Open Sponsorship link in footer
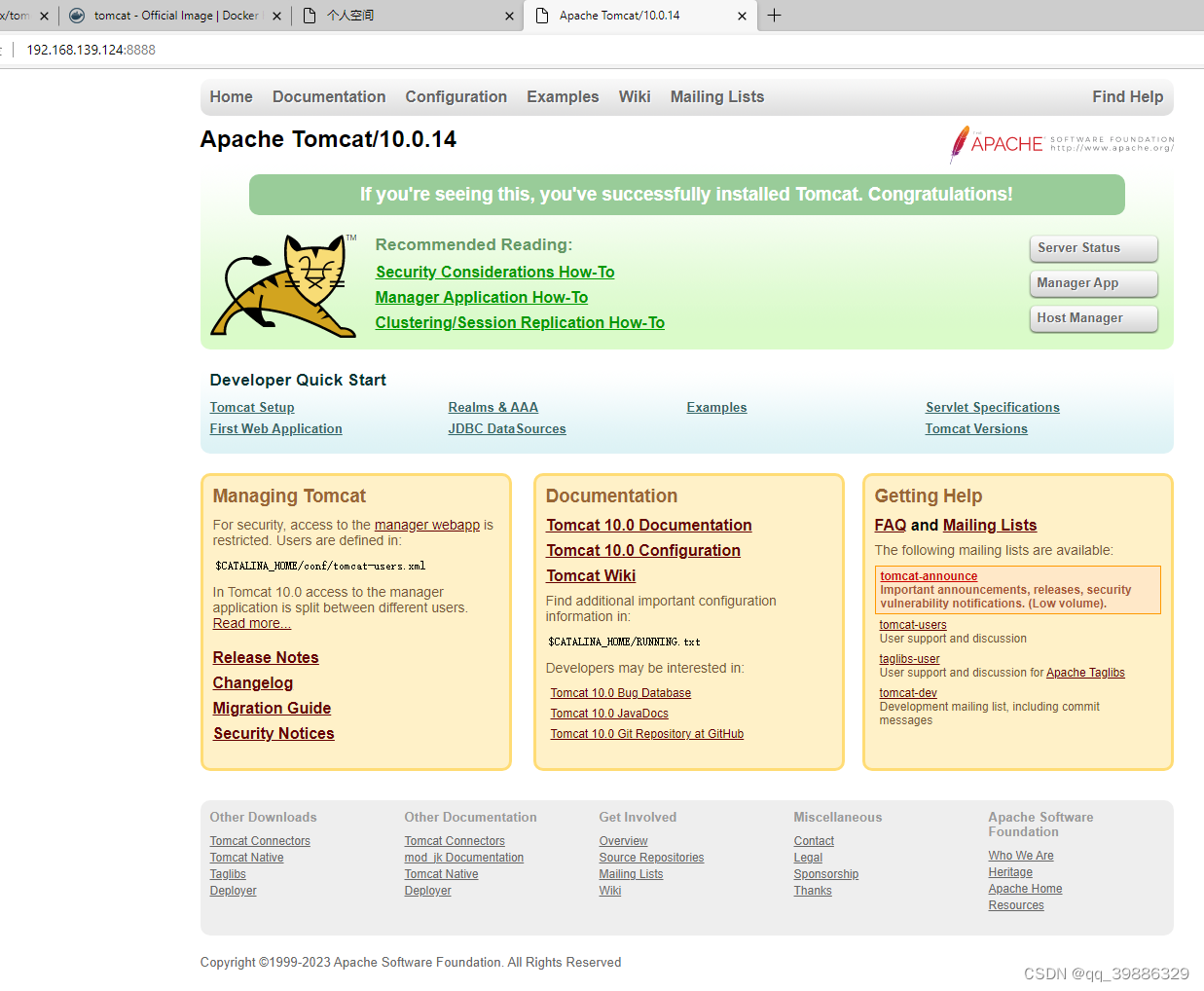Screen dimensions: 1204x991 [826, 874]
